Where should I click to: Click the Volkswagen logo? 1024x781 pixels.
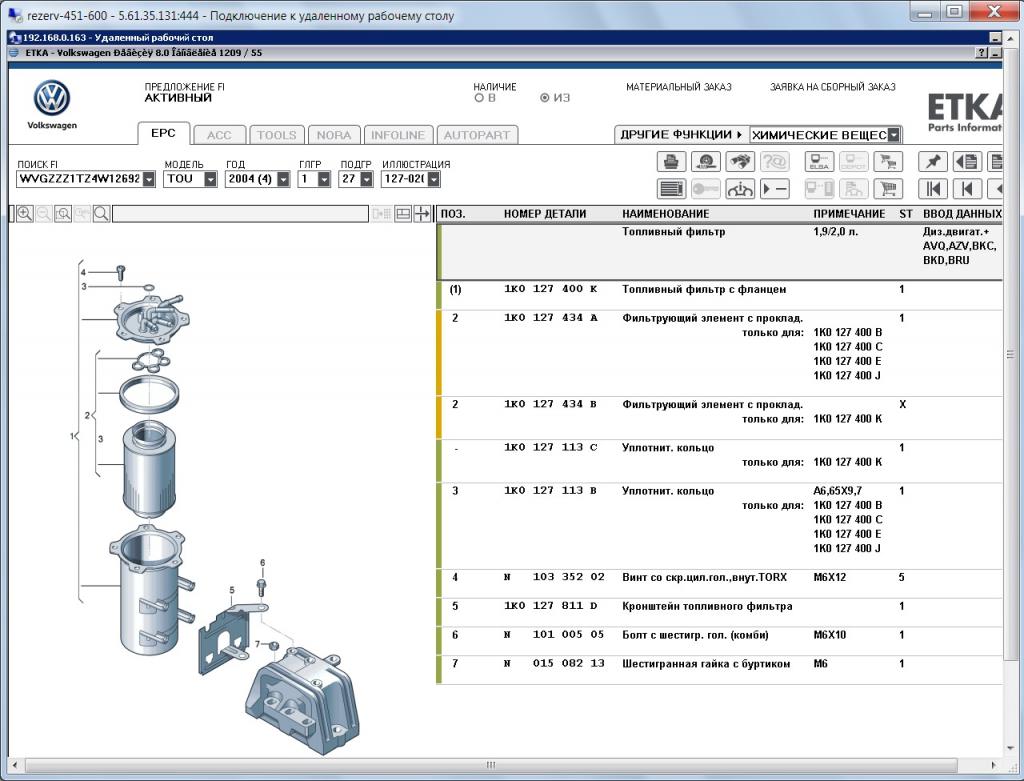pyautogui.click(x=52, y=98)
